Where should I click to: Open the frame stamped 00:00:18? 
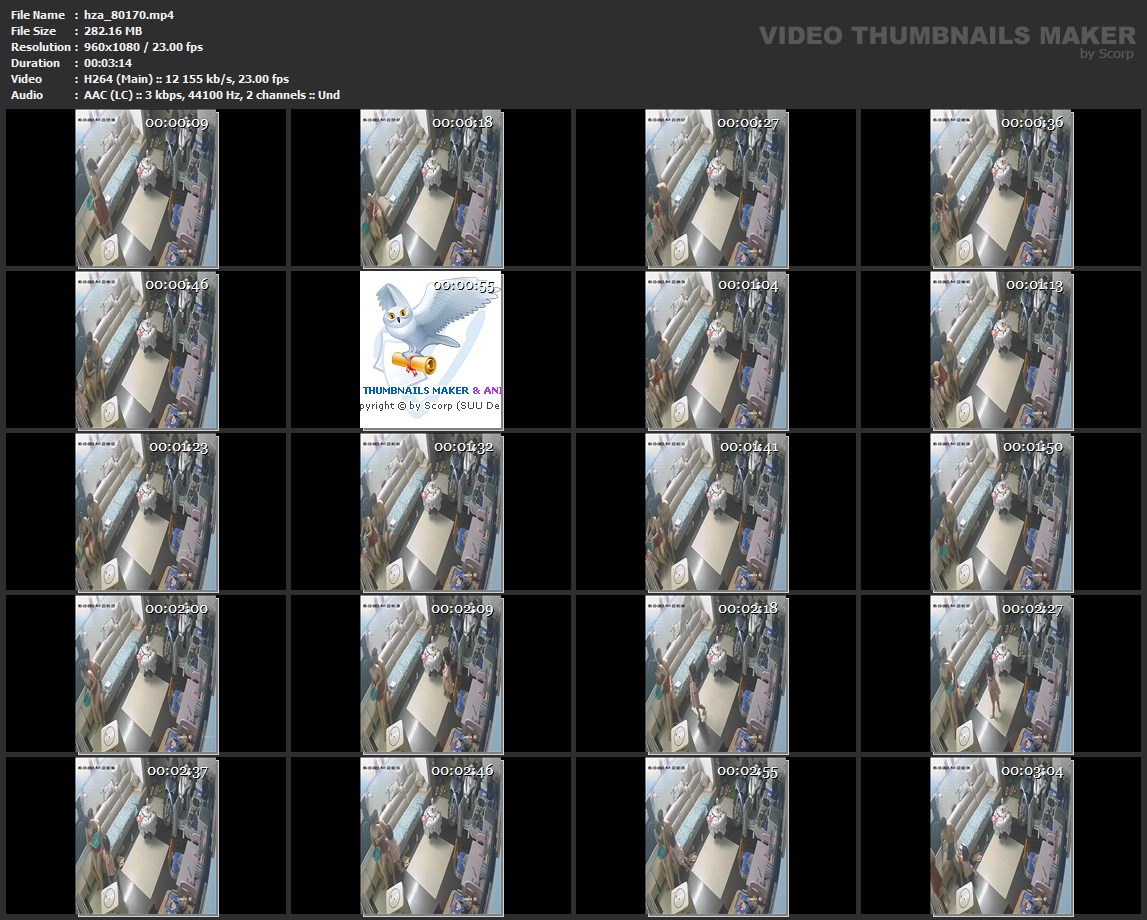(431, 188)
